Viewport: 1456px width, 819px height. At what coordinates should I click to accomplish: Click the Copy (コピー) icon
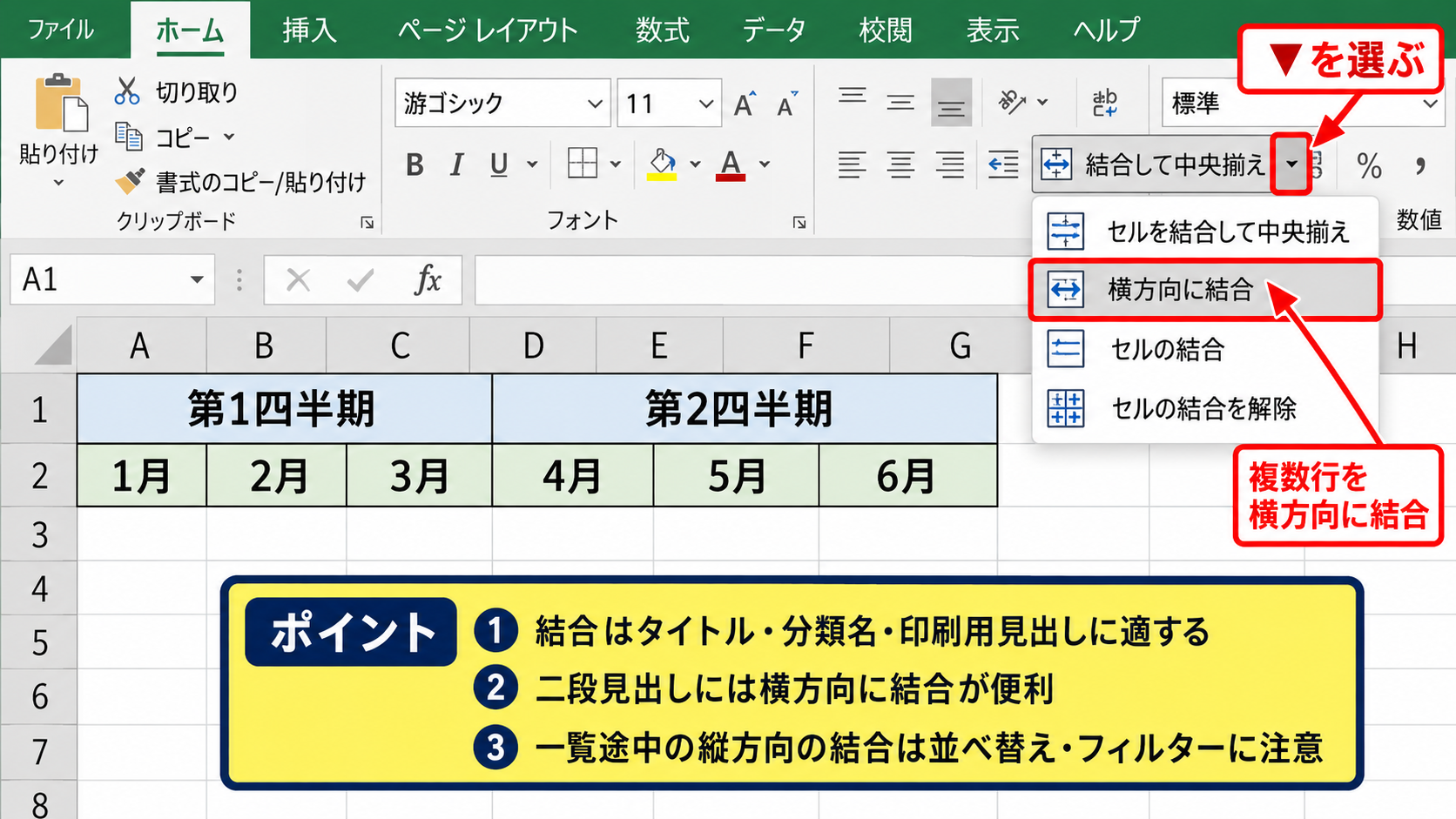[x=129, y=137]
